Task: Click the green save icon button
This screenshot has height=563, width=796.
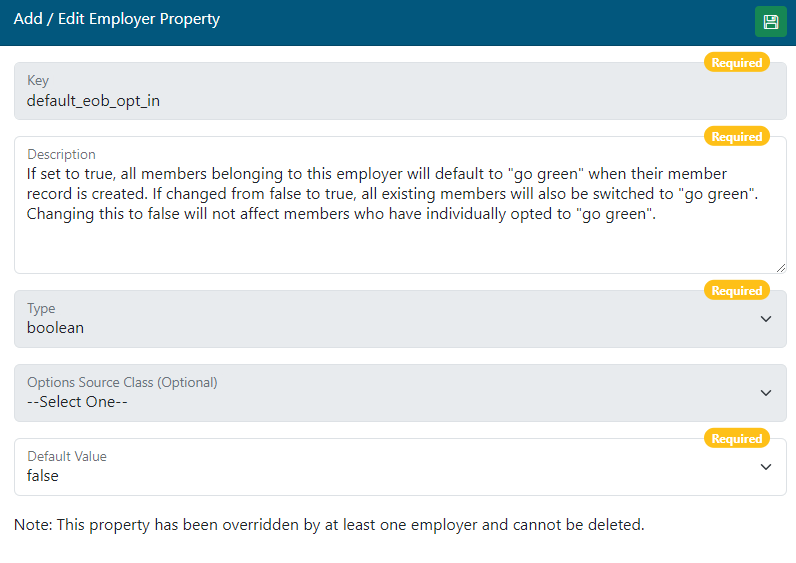Action: click(x=770, y=22)
